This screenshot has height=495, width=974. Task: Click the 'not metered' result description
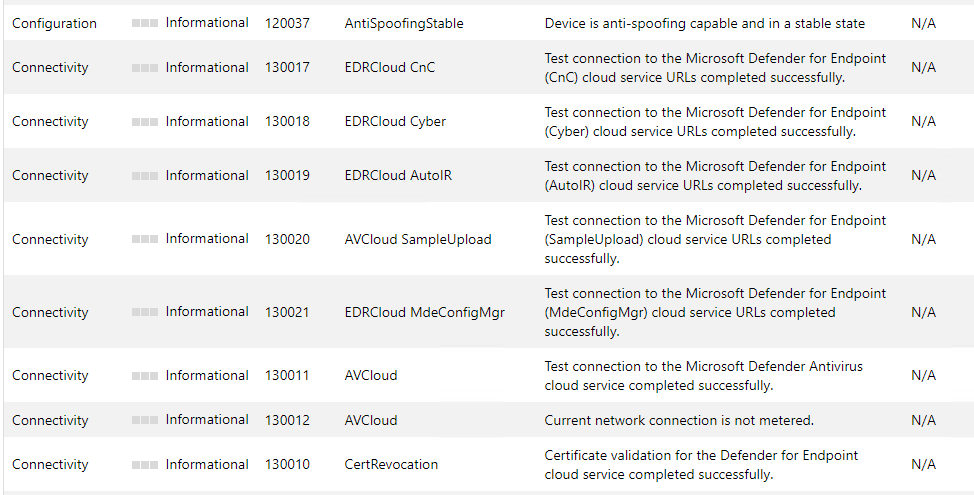pyautogui.click(x=679, y=420)
